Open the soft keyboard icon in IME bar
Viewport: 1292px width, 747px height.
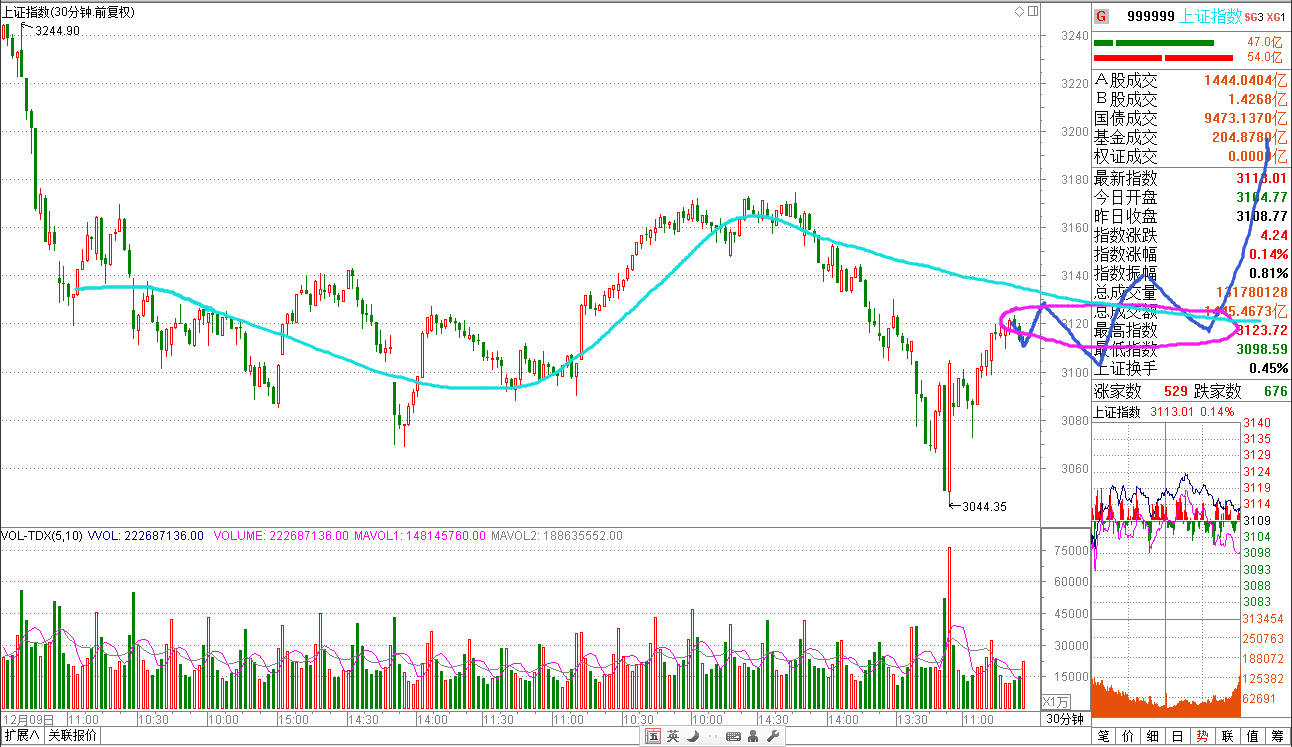click(732, 737)
